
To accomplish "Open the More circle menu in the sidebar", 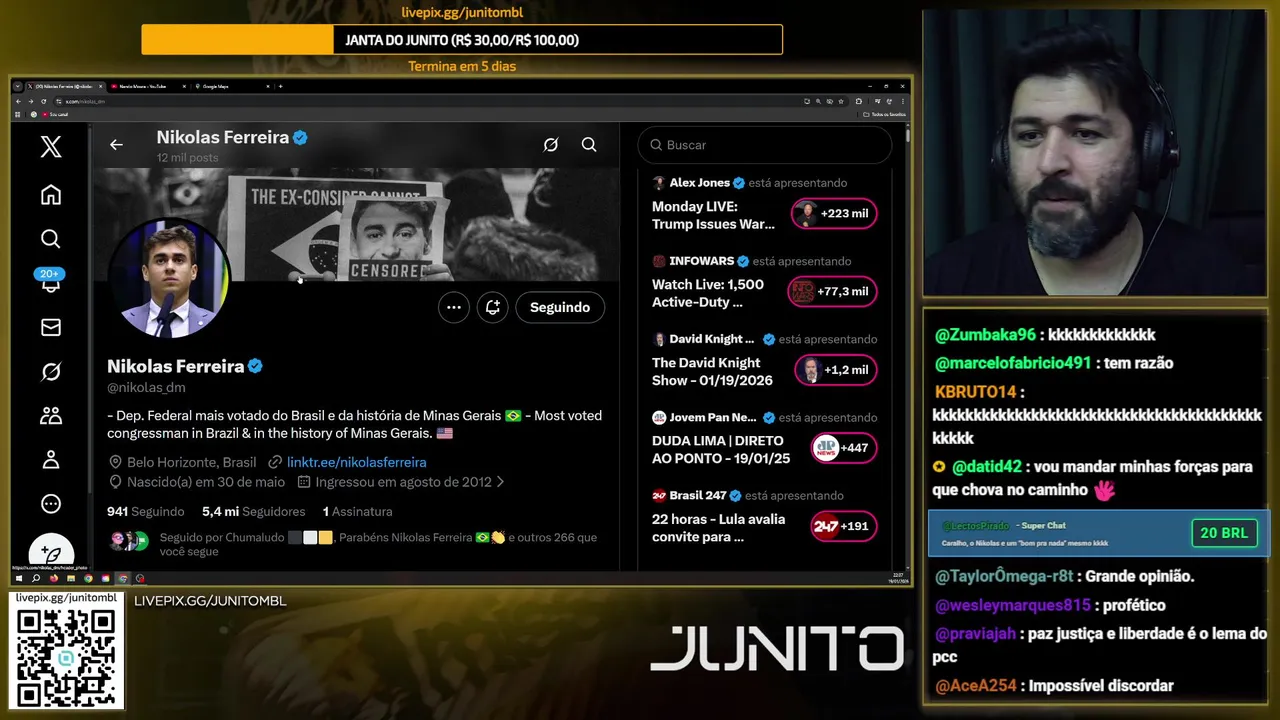I will coord(51,504).
